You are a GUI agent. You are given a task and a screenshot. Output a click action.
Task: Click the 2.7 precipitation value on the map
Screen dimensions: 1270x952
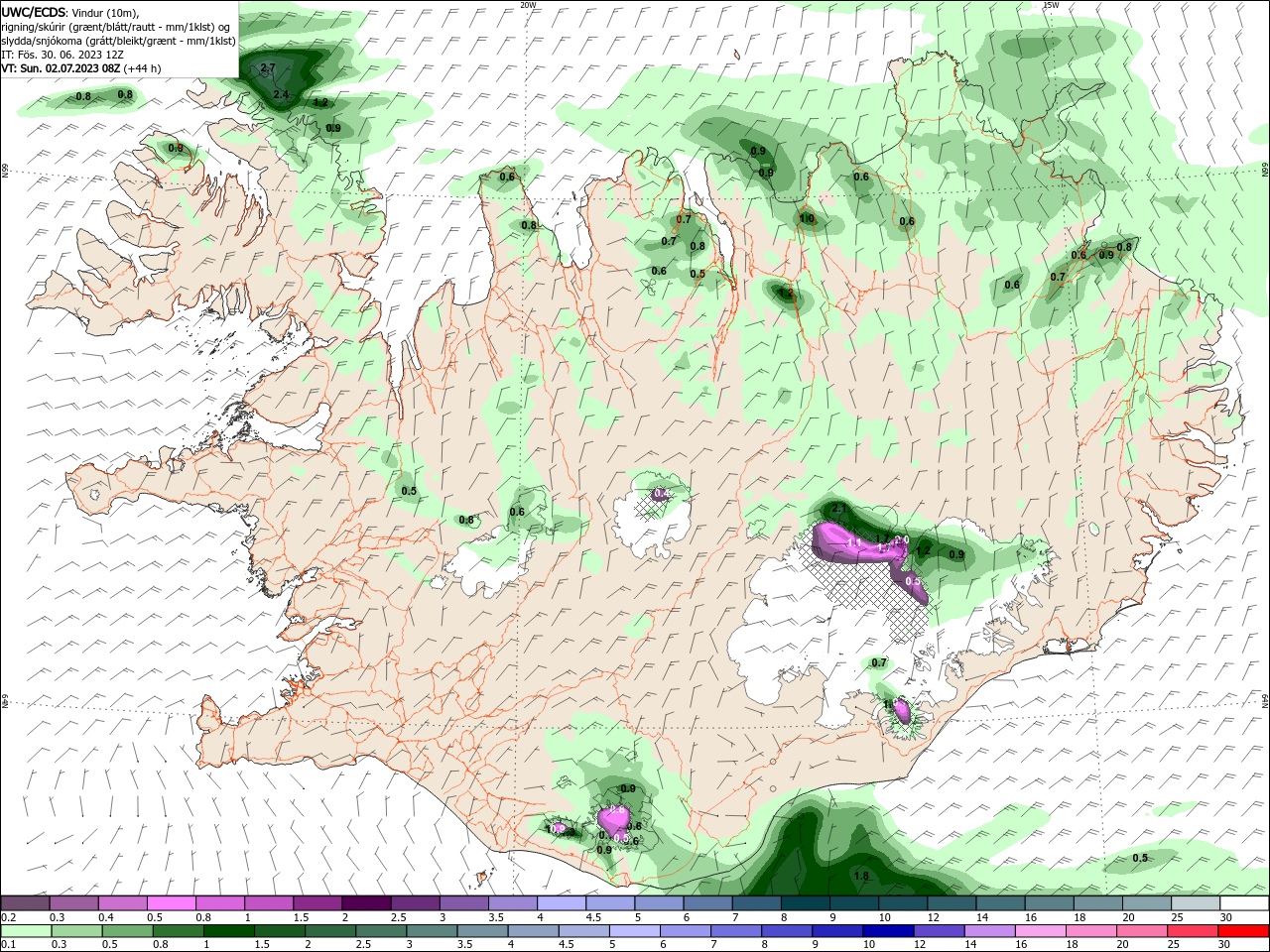coord(267,68)
